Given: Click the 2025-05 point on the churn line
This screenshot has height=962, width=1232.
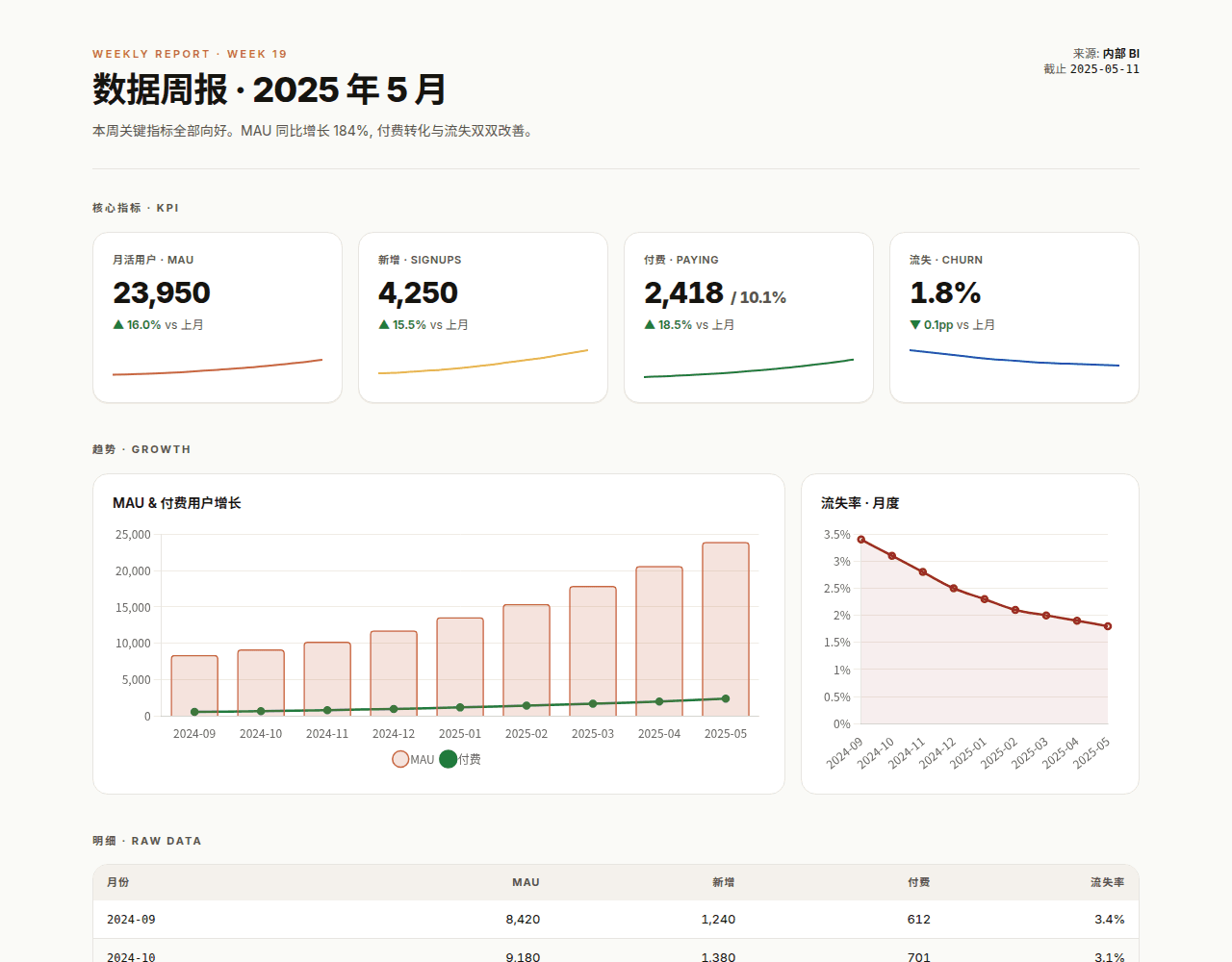Looking at the screenshot, I should 1108,626.
